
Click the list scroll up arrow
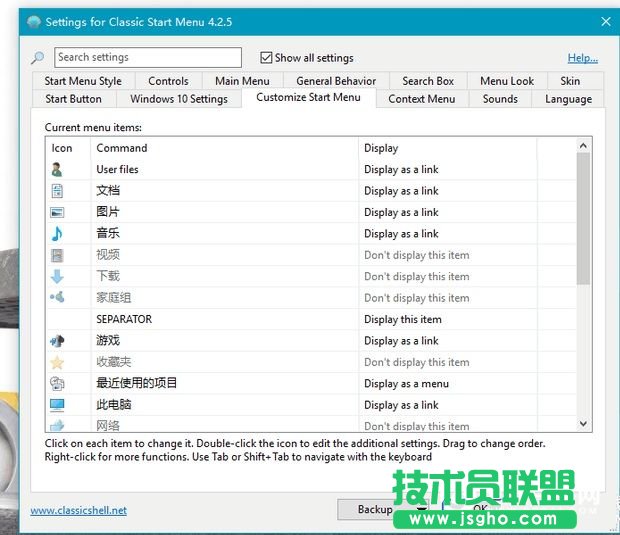click(x=583, y=146)
